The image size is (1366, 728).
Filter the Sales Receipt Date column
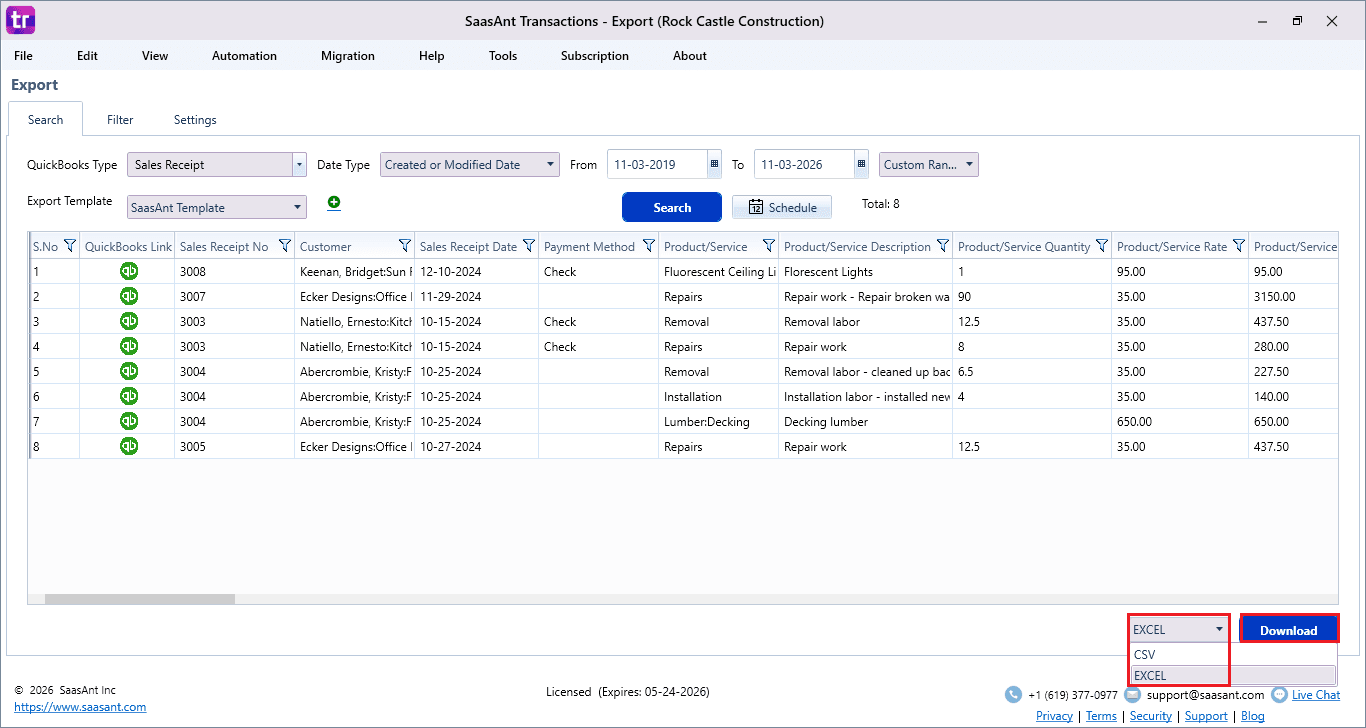529,246
